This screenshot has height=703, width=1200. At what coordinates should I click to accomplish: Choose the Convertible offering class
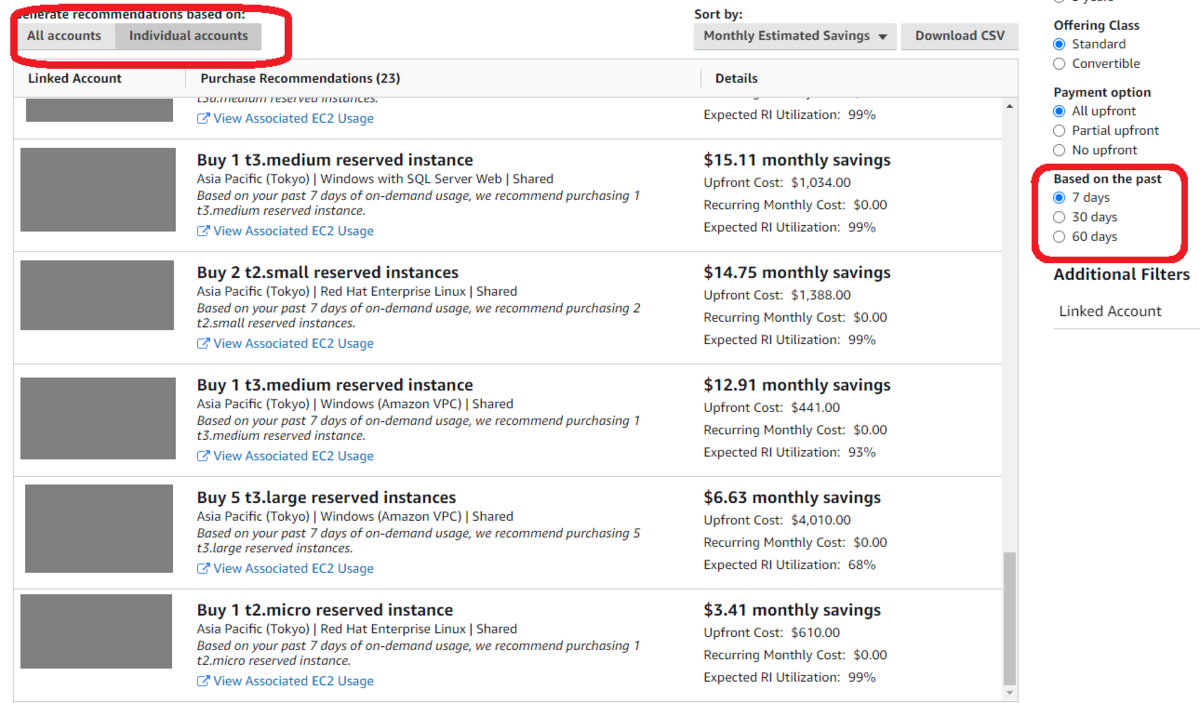click(x=1059, y=64)
